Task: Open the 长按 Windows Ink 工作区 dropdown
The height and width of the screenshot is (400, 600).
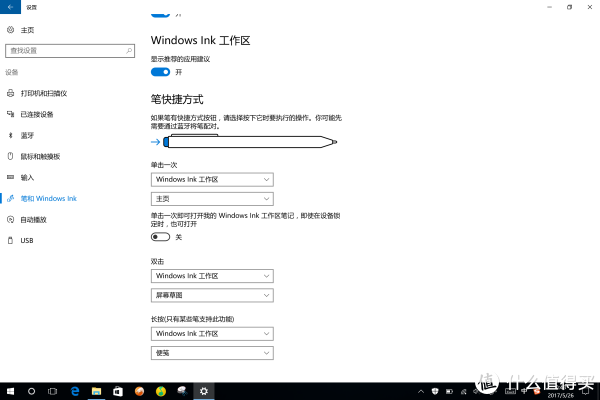Action: (212, 334)
